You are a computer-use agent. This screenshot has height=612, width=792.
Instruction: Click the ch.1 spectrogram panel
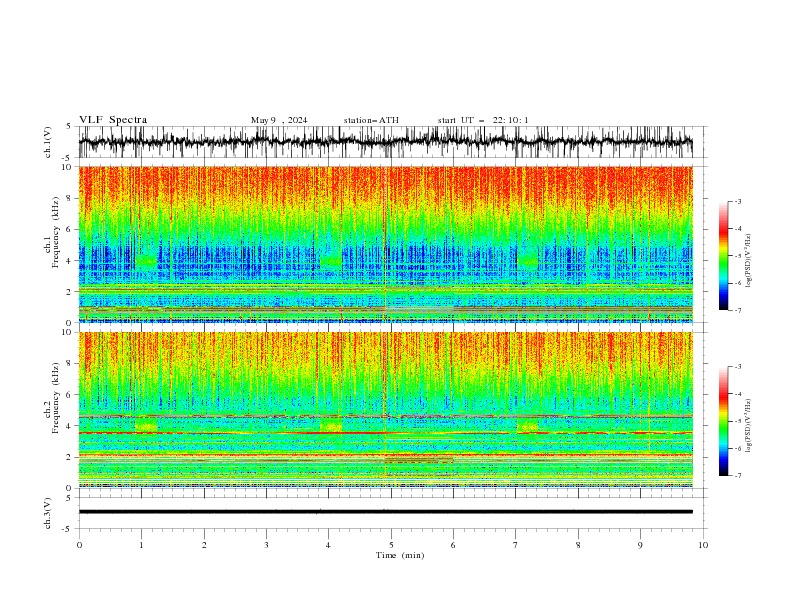(x=385, y=244)
